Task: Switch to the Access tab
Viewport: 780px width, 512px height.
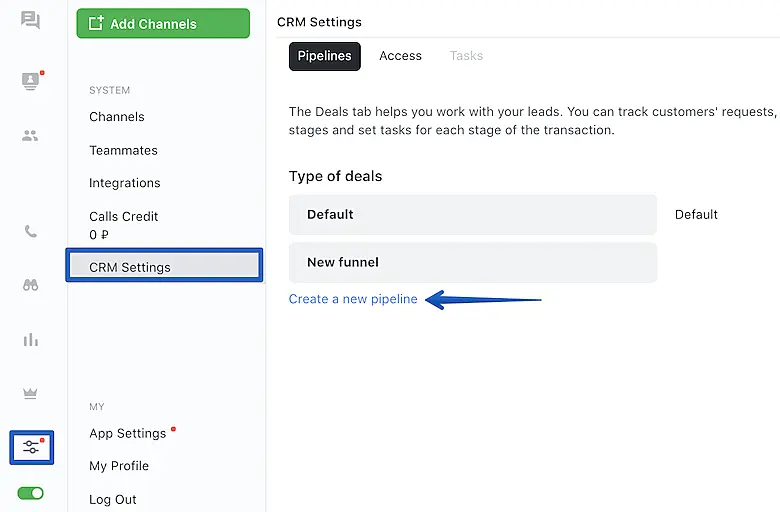Action: 400,56
